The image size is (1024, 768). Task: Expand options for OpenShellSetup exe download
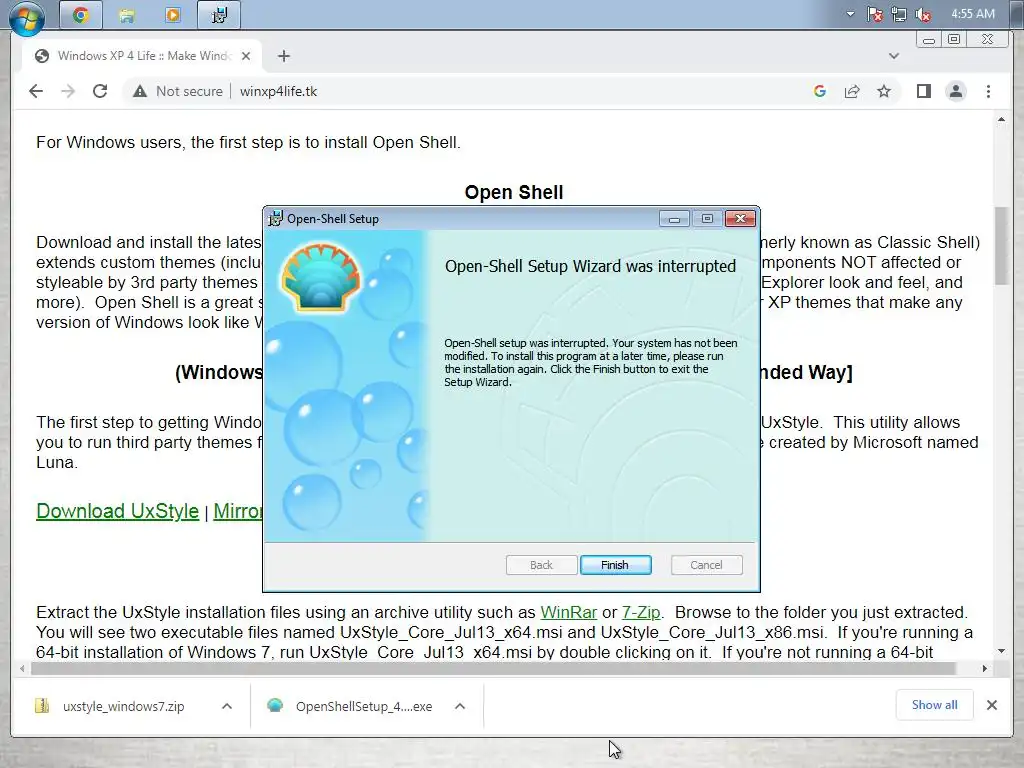(460, 706)
